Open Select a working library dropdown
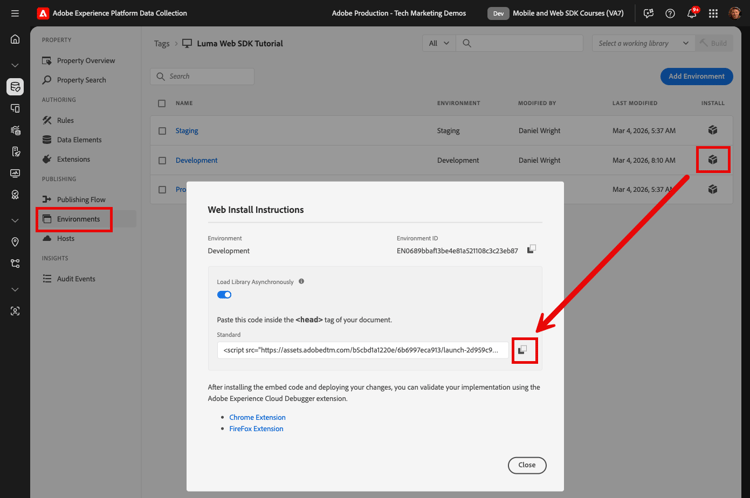Screen dimensions: 750x498 pyautogui.click(x=643, y=43)
